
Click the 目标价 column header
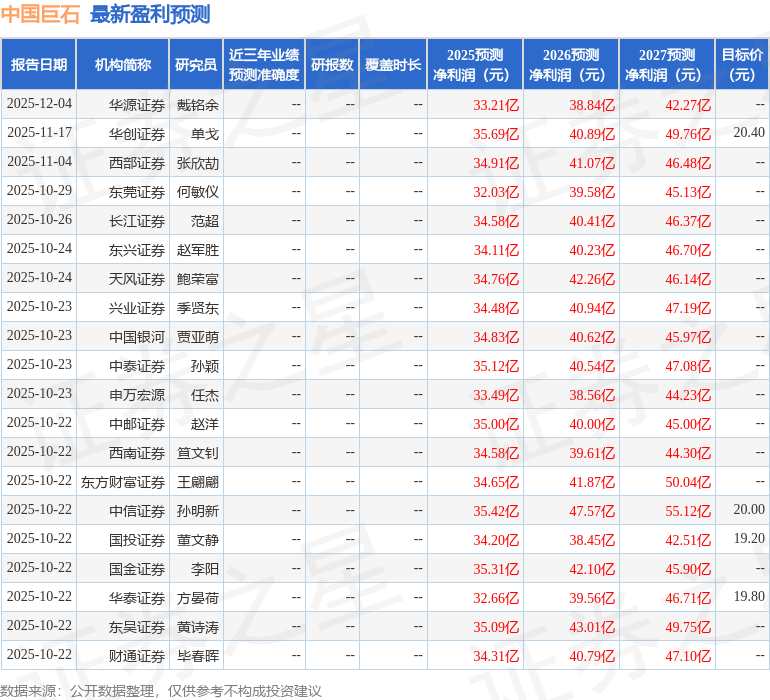tap(742, 65)
